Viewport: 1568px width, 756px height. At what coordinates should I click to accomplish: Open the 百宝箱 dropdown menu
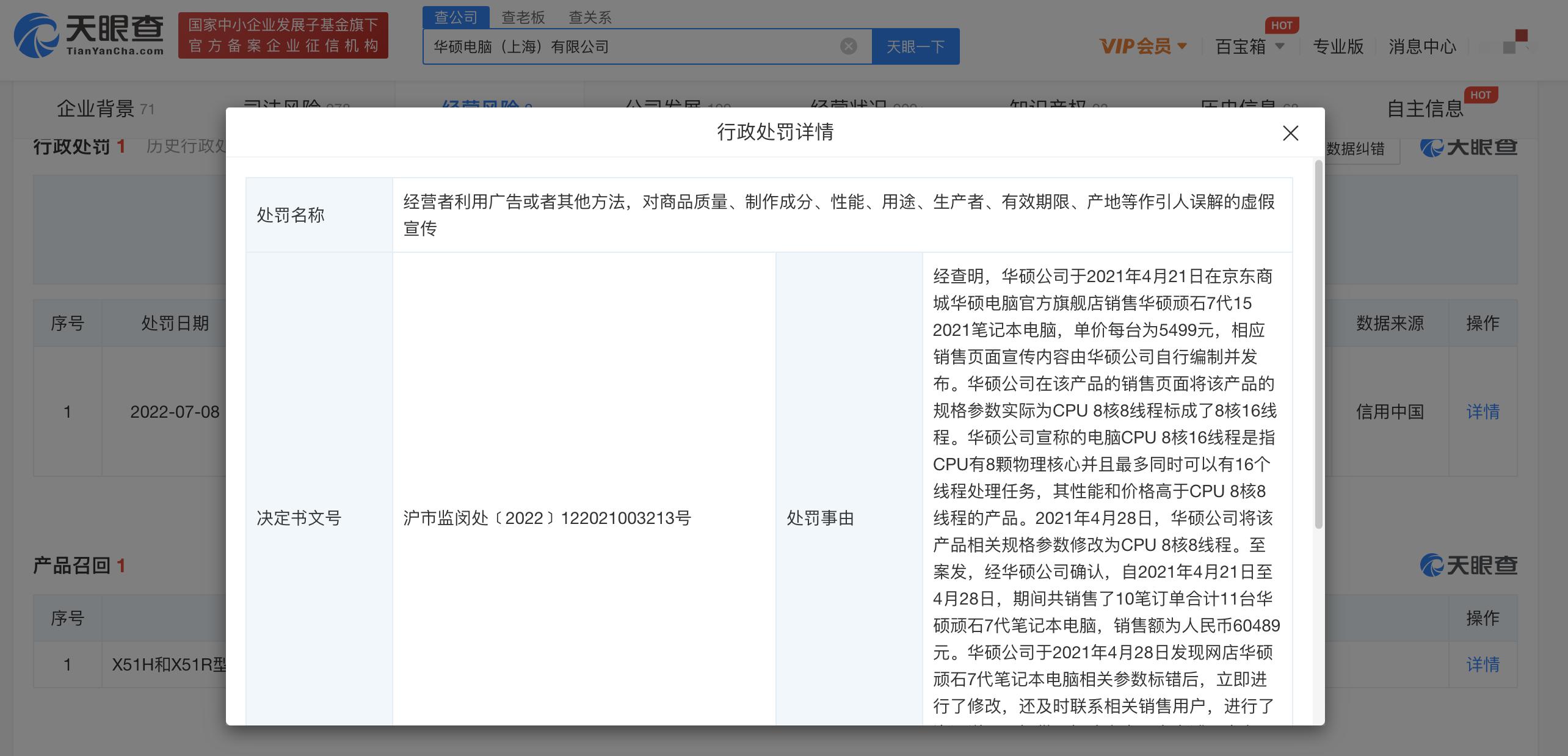pos(1246,46)
